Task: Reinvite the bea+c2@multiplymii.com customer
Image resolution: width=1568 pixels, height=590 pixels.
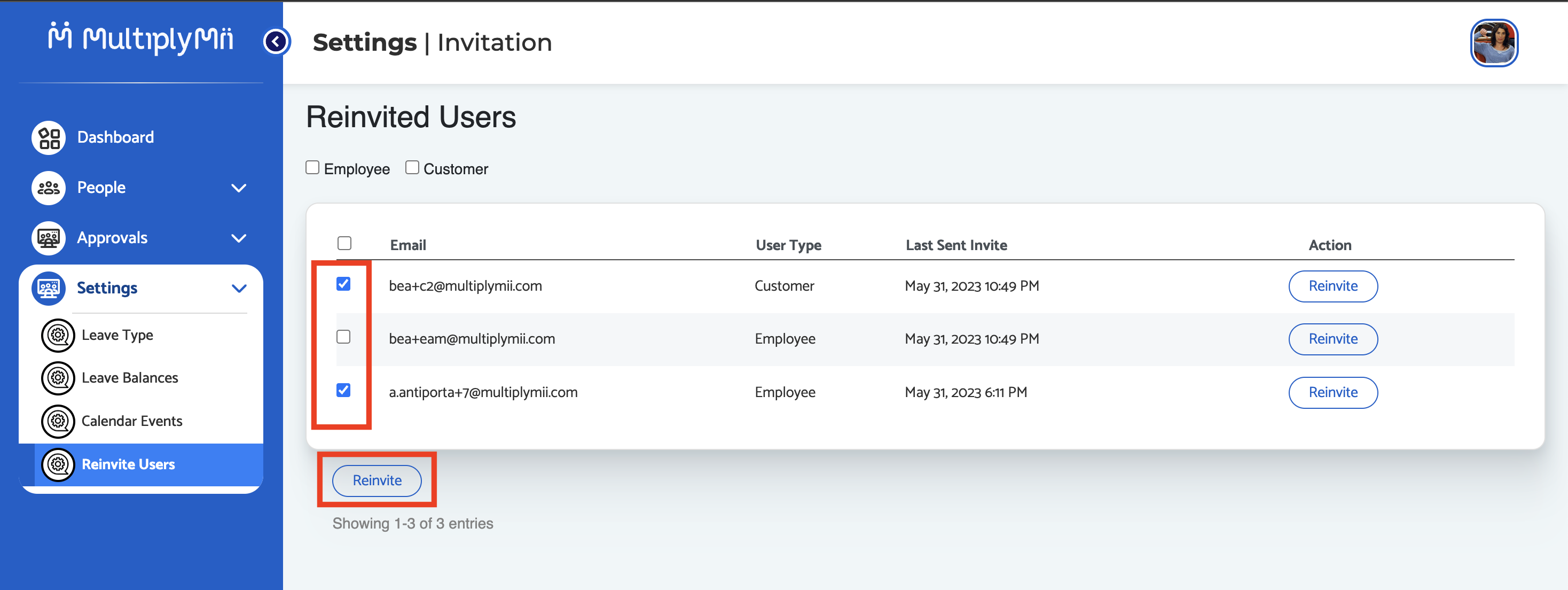Action: coord(1332,286)
